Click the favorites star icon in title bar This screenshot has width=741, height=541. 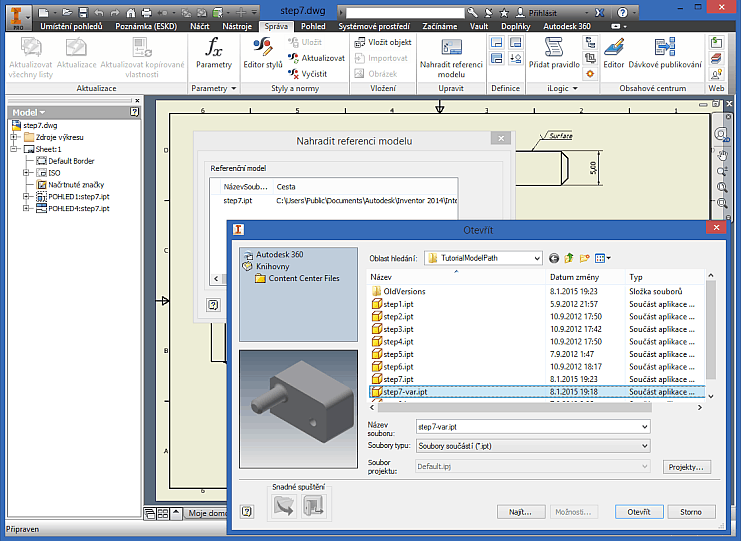[504, 13]
